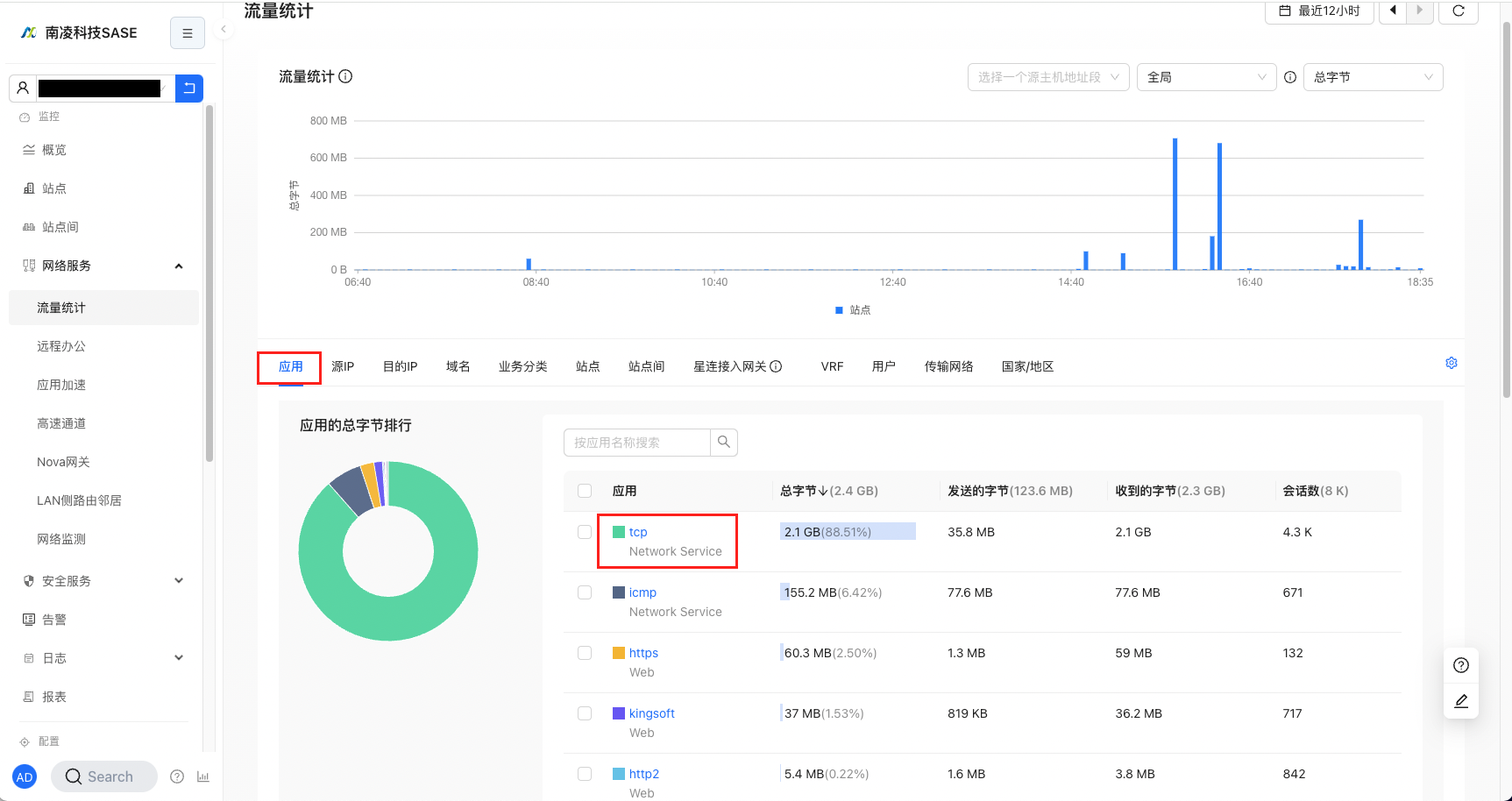This screenshot has height=801, width=1512.
Task: Open the icmp application link
Action: (x=642, y=592)
